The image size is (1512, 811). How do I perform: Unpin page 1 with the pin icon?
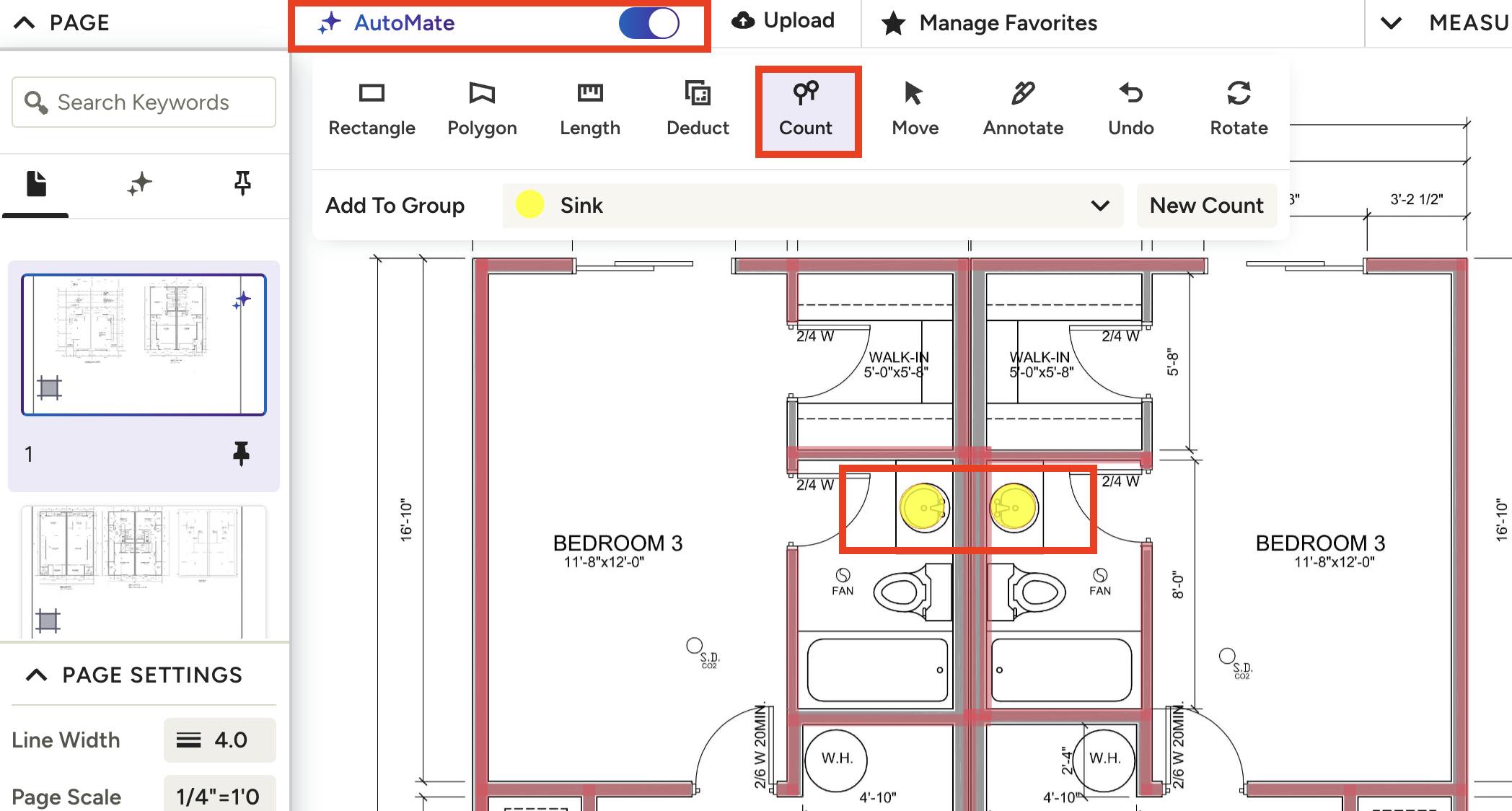241,454
